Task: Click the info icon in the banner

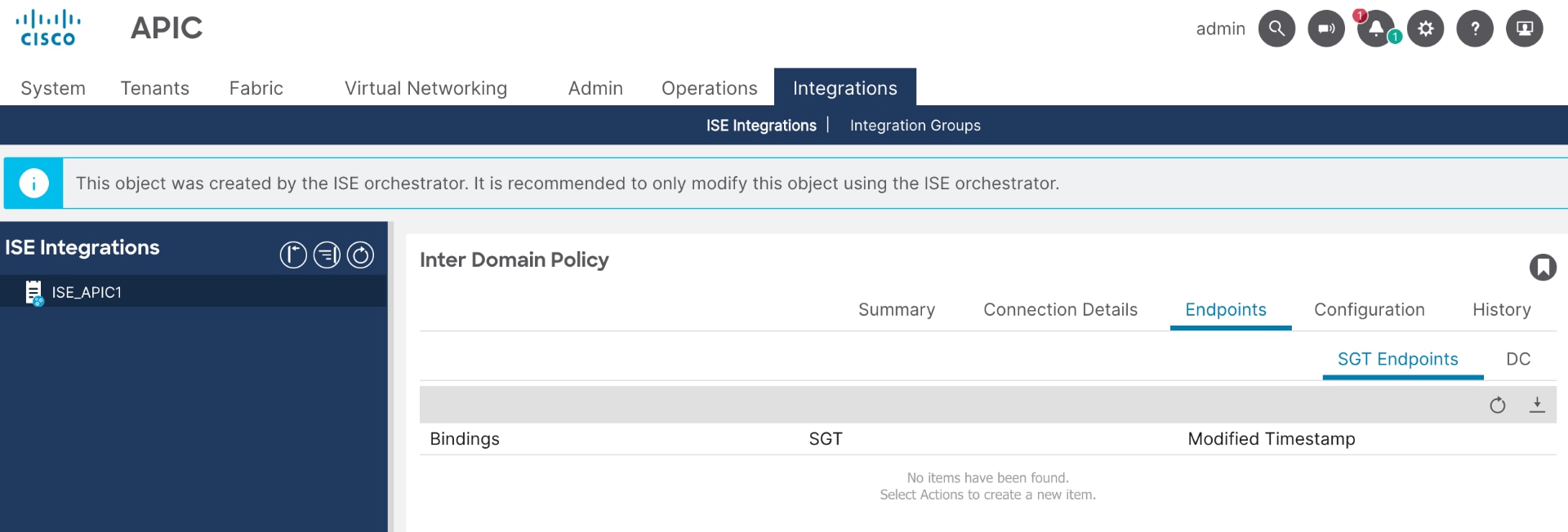Action: coord(33,184)
